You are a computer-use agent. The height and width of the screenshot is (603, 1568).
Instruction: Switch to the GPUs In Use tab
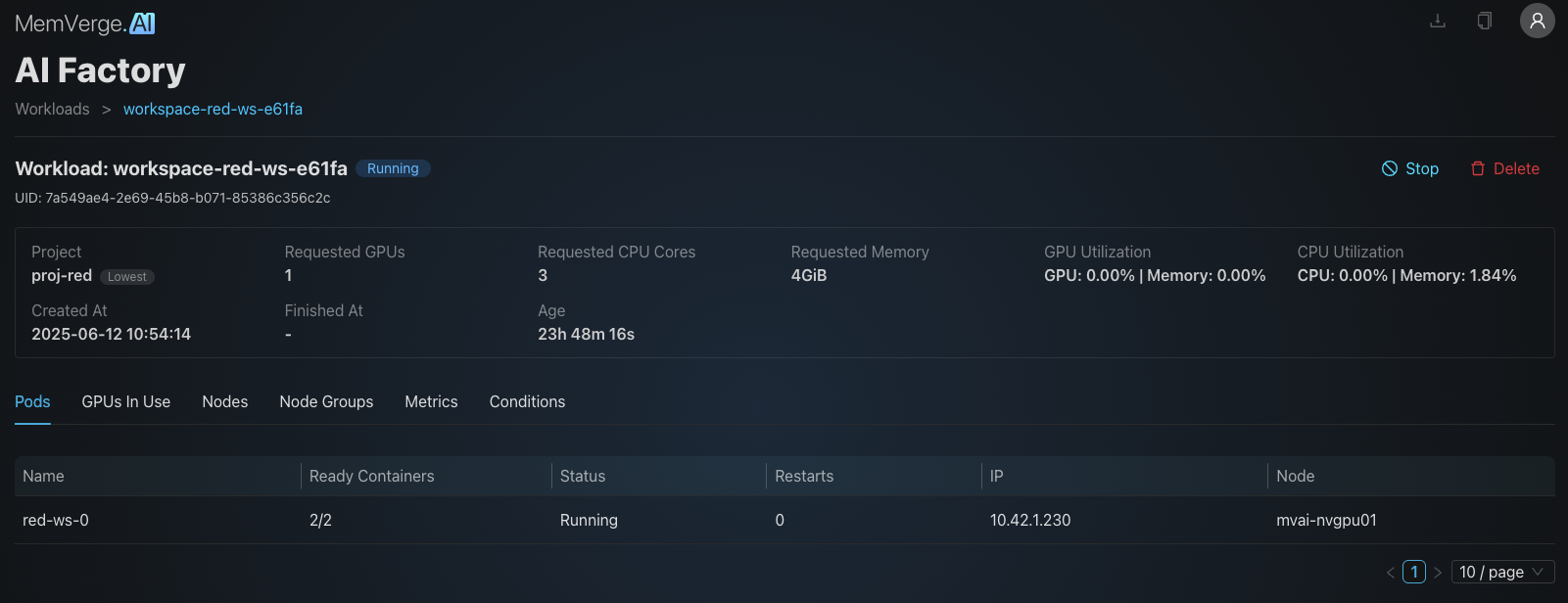pos(126,401)
